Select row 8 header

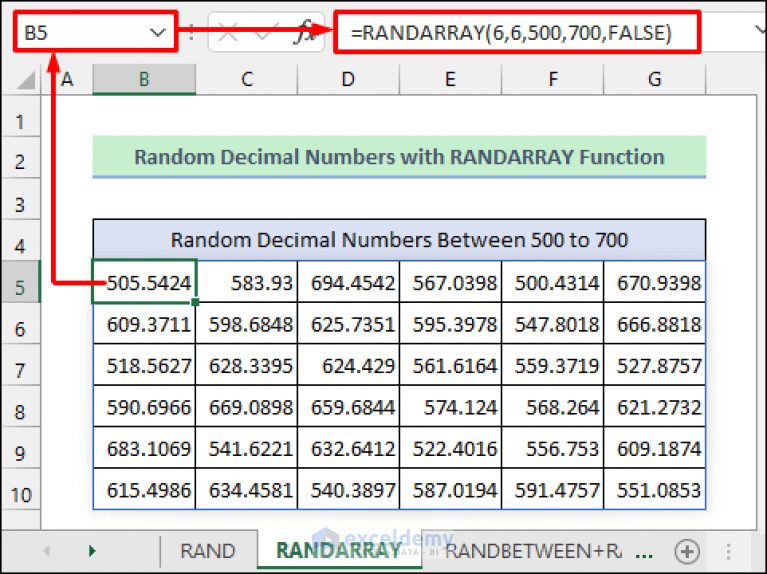(21, 406)
